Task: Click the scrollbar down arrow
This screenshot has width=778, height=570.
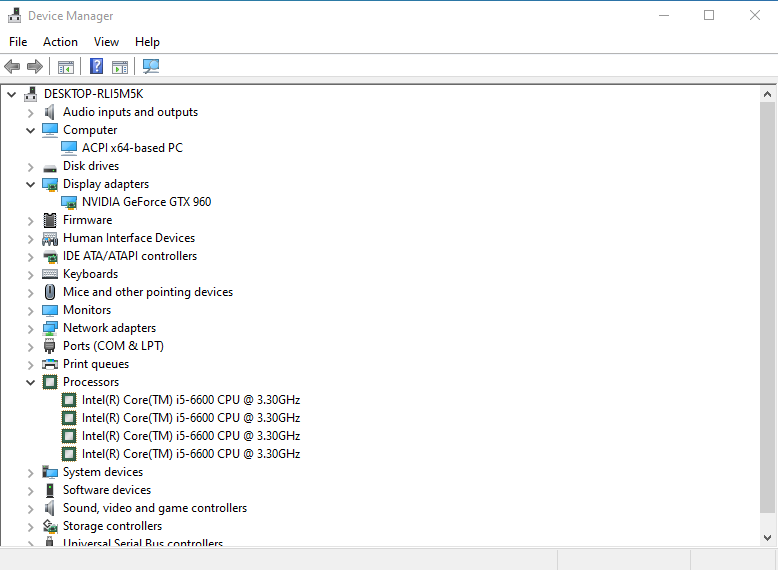Action: (767, 538)
